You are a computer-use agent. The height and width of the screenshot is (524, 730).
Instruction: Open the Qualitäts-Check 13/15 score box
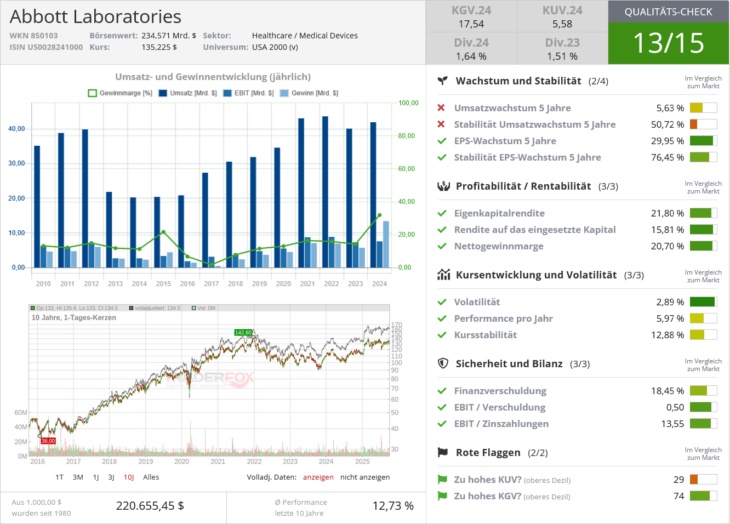pos(668,43)
